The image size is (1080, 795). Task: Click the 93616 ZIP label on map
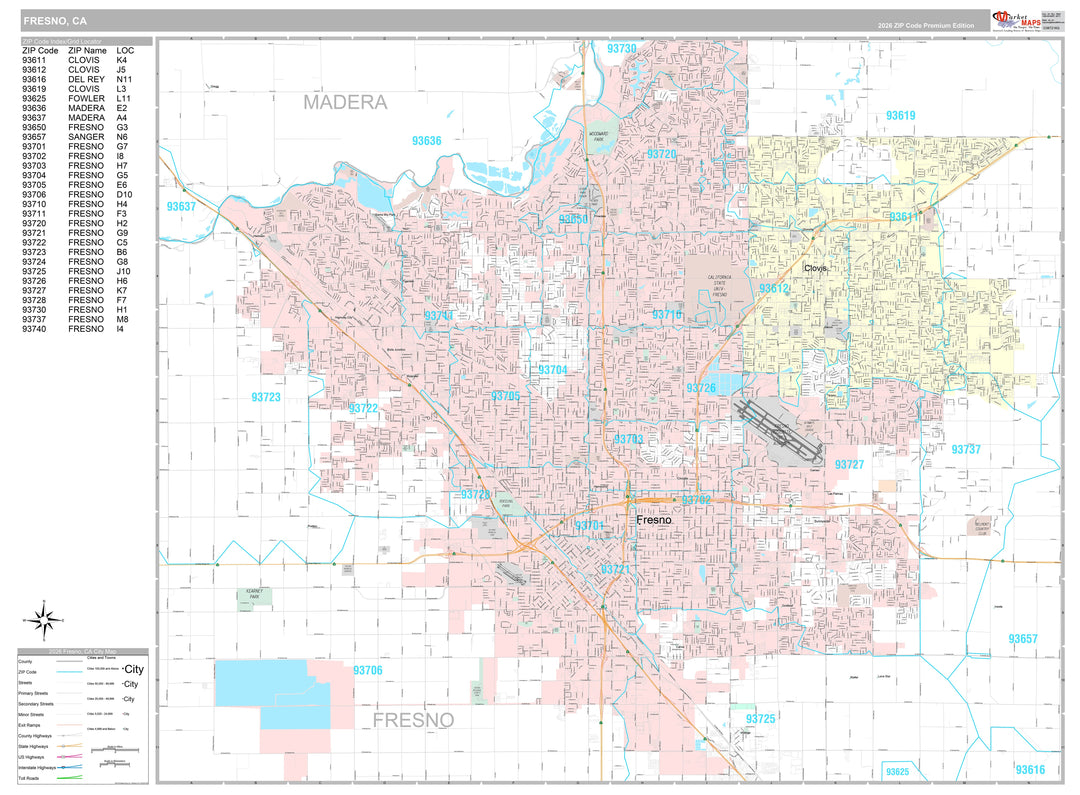point(1030,770)
